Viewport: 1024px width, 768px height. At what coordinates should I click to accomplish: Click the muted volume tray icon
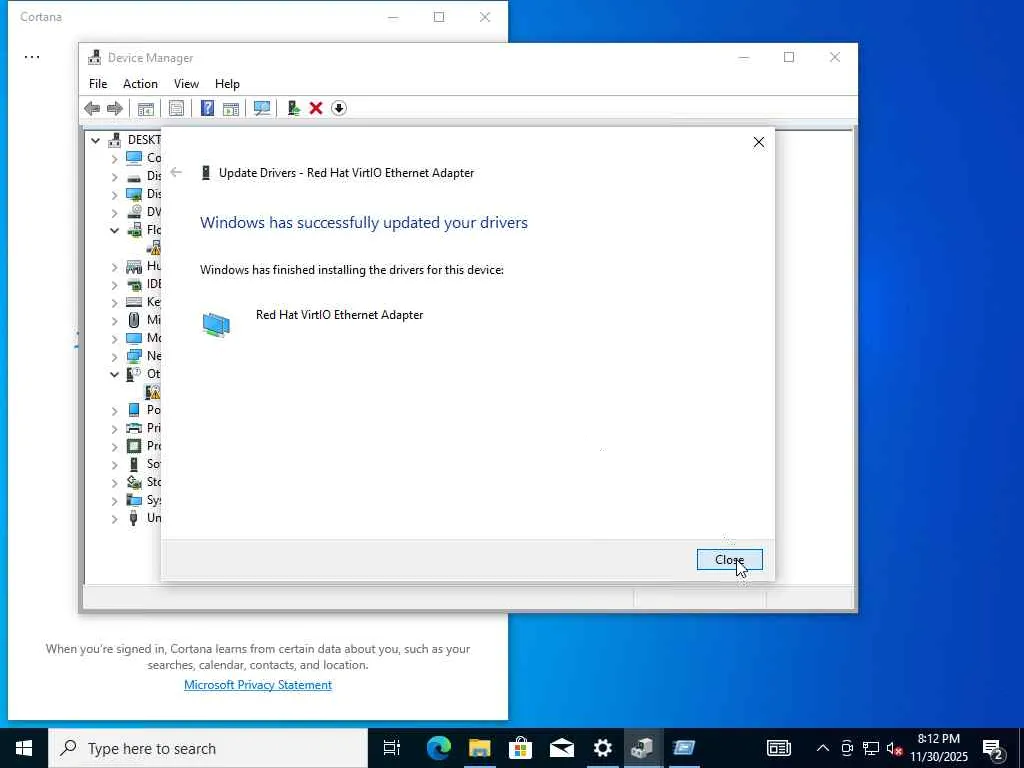point(894,748)
